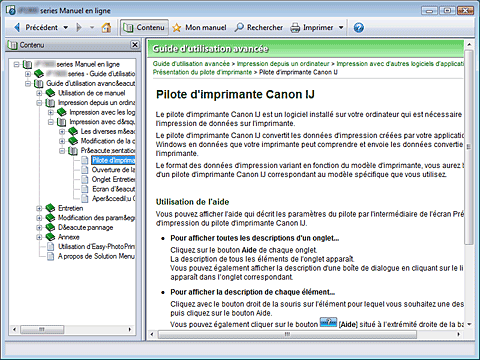This screenshot has height=360, width=480.
Task: Open Utilisation d'Easy-PhotoPrint tree item
Action: pyautogui.click(x=96, y=247)
